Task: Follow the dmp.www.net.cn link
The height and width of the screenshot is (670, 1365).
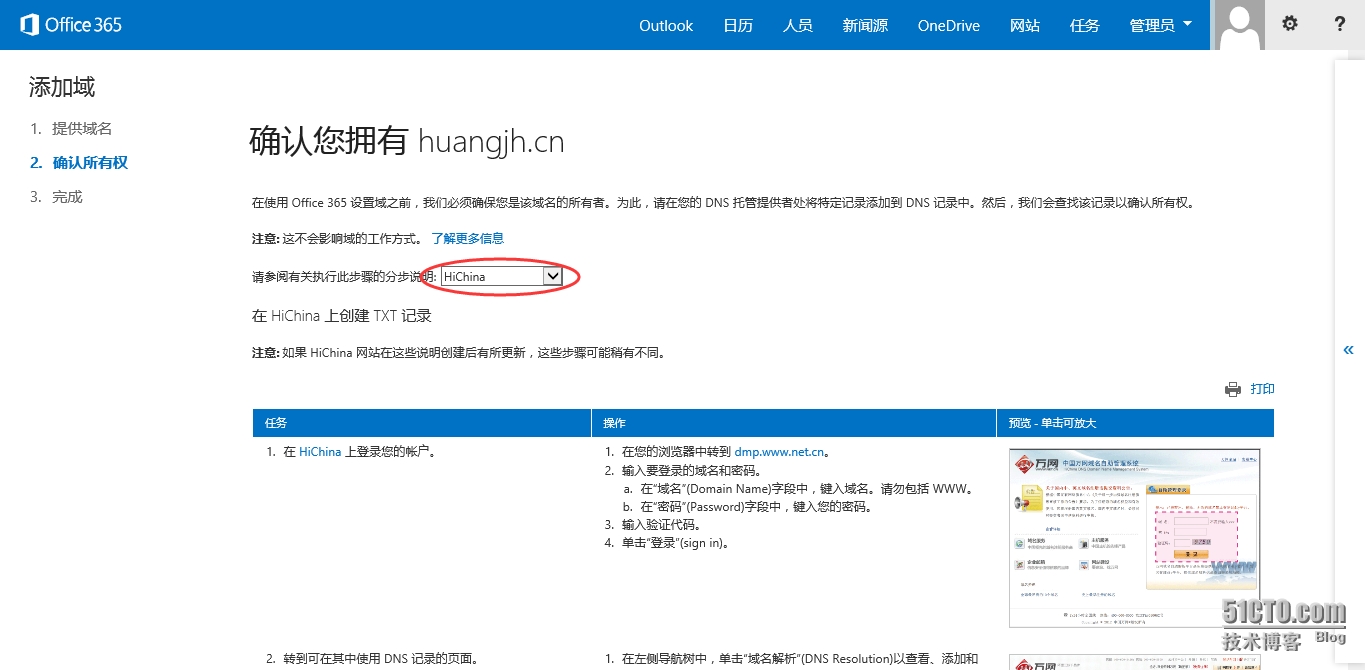Action: (x=779, y=452)
